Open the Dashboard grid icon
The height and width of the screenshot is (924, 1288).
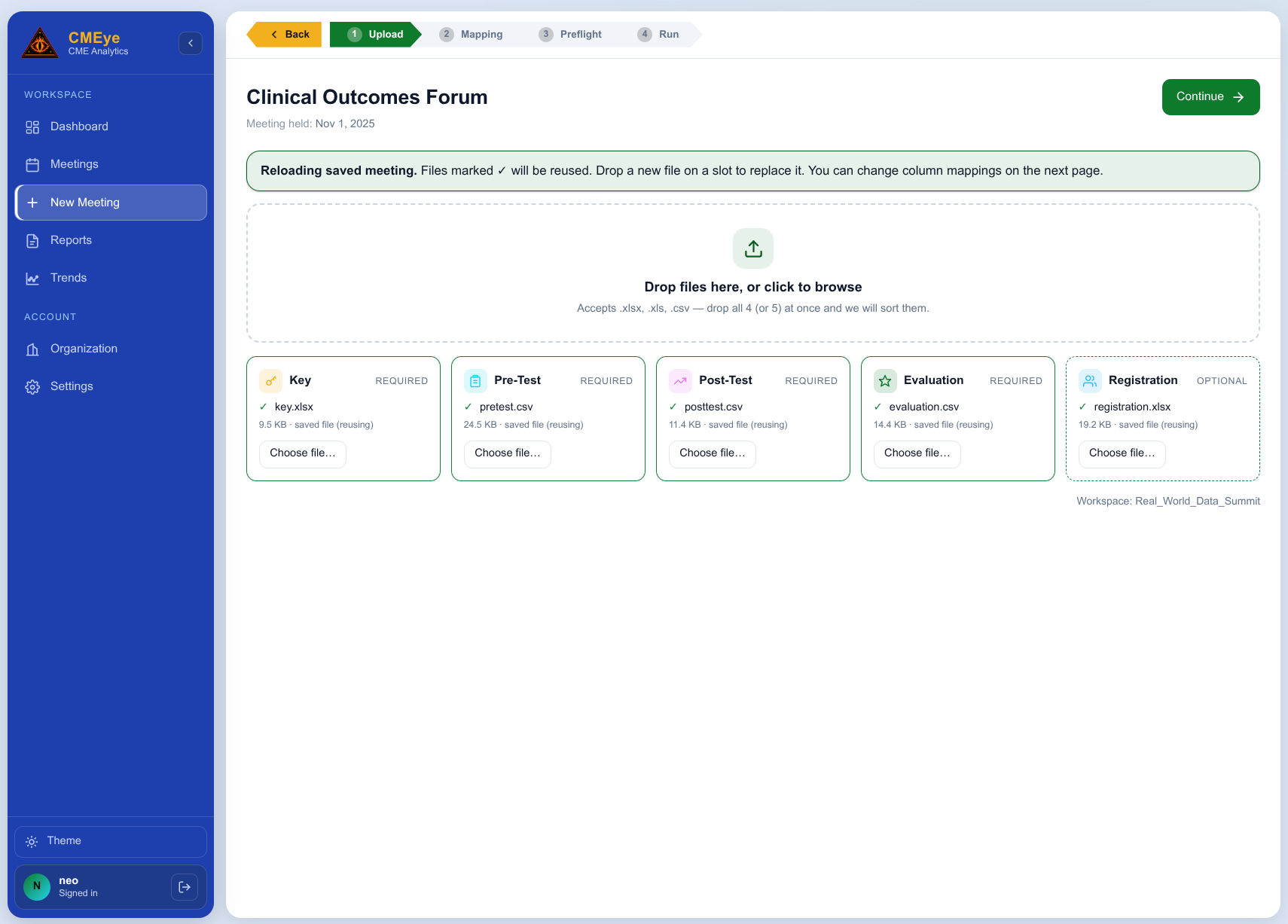[32, 127]
